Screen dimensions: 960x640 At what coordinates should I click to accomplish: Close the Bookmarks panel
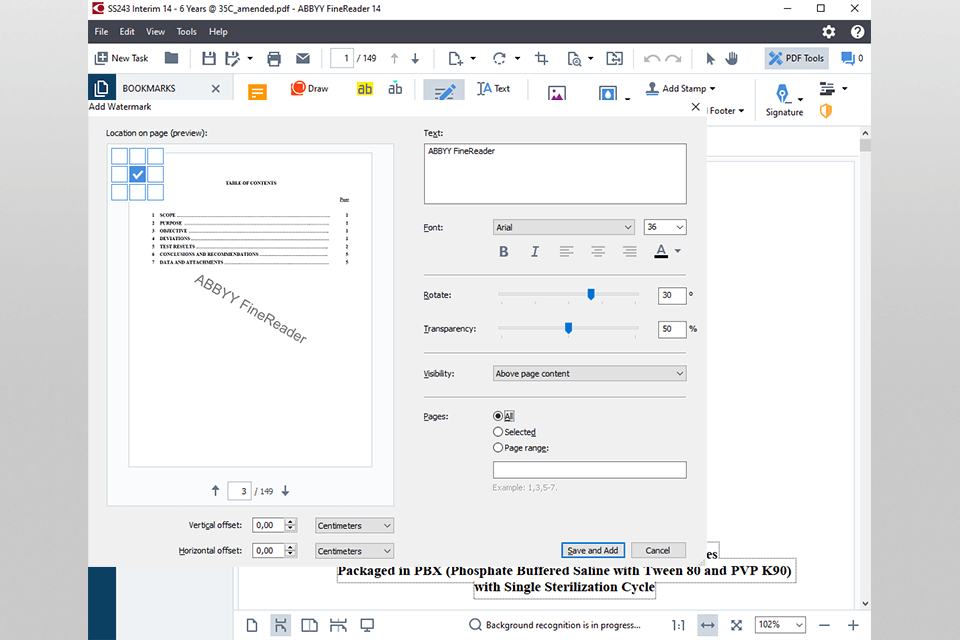click(x=216, y=89)
